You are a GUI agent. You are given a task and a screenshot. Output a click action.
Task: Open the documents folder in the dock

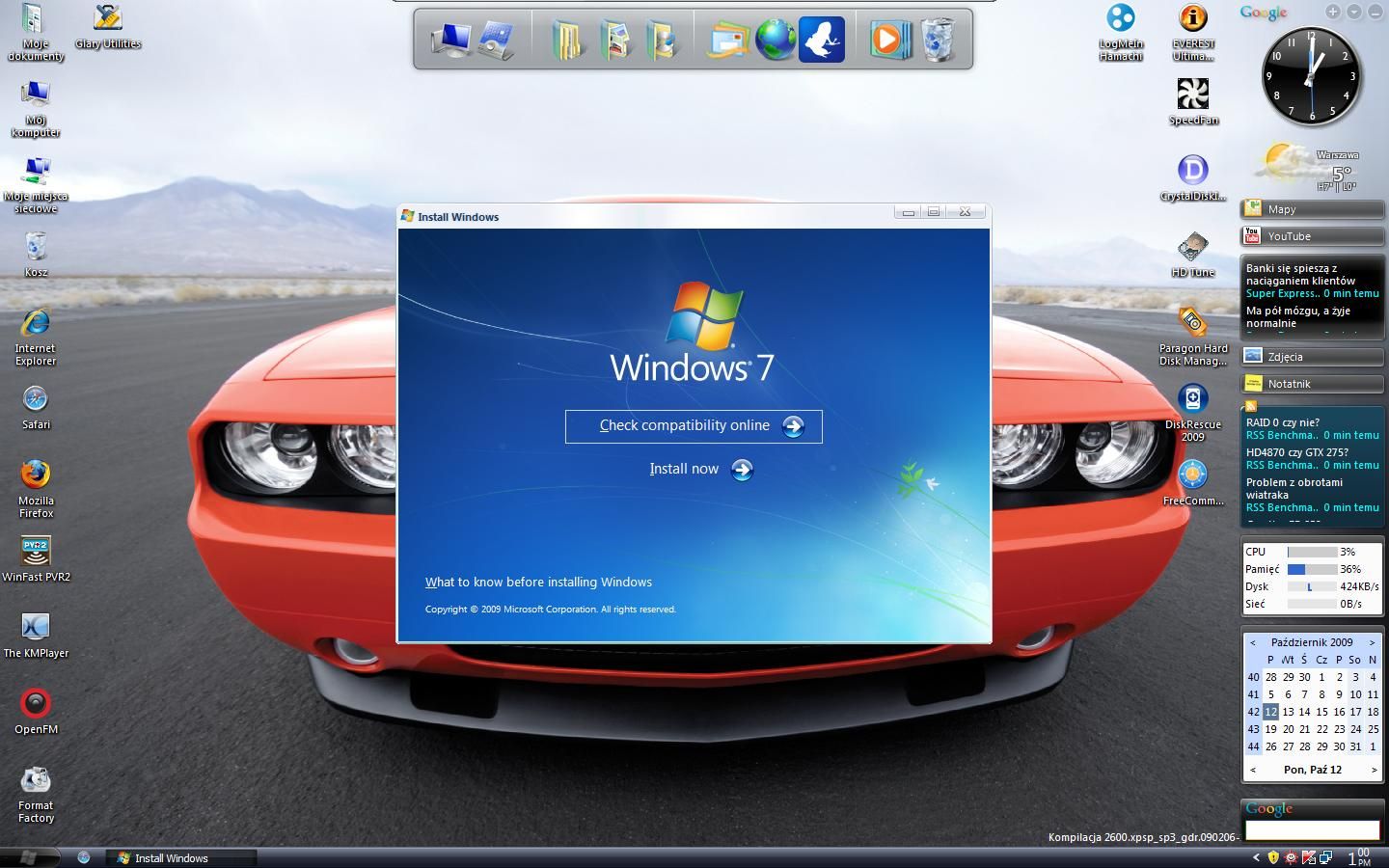(567, 40)
